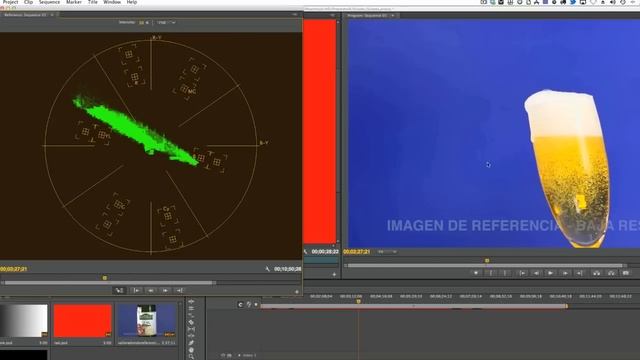This screenshot has width=640, height=360.
Task: Step forward one frame in the Program monitor
Action: coord(565,273)
